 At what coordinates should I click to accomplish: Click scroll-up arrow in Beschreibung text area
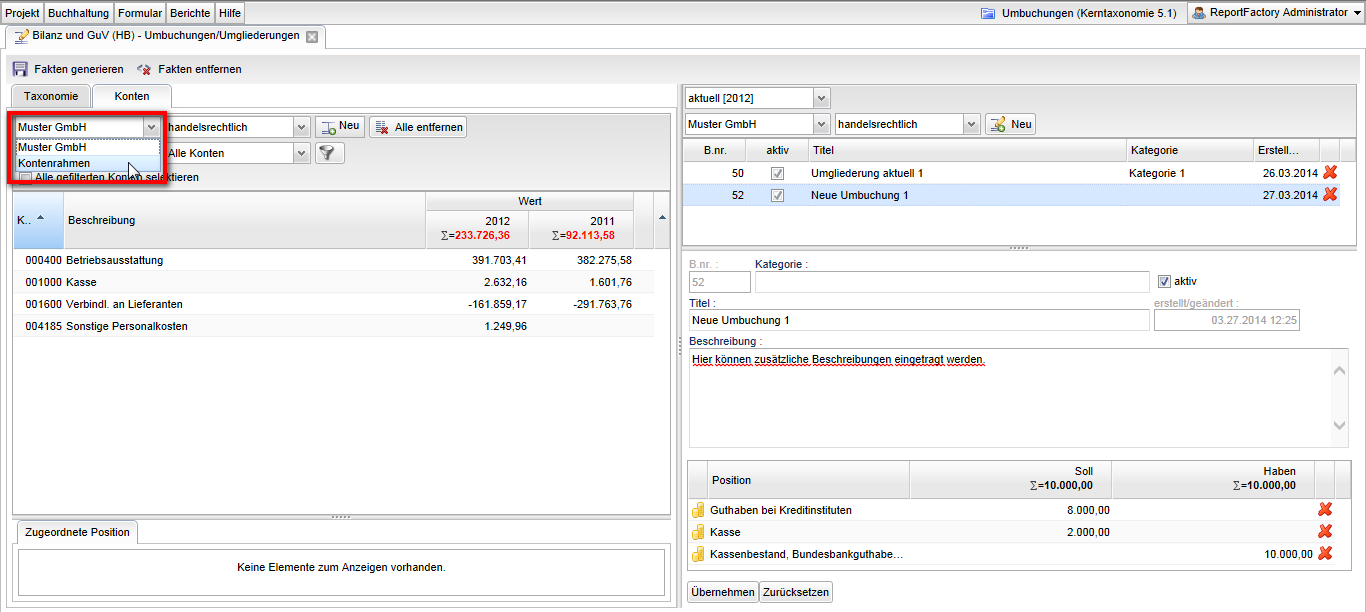(x=1340, y=371)
